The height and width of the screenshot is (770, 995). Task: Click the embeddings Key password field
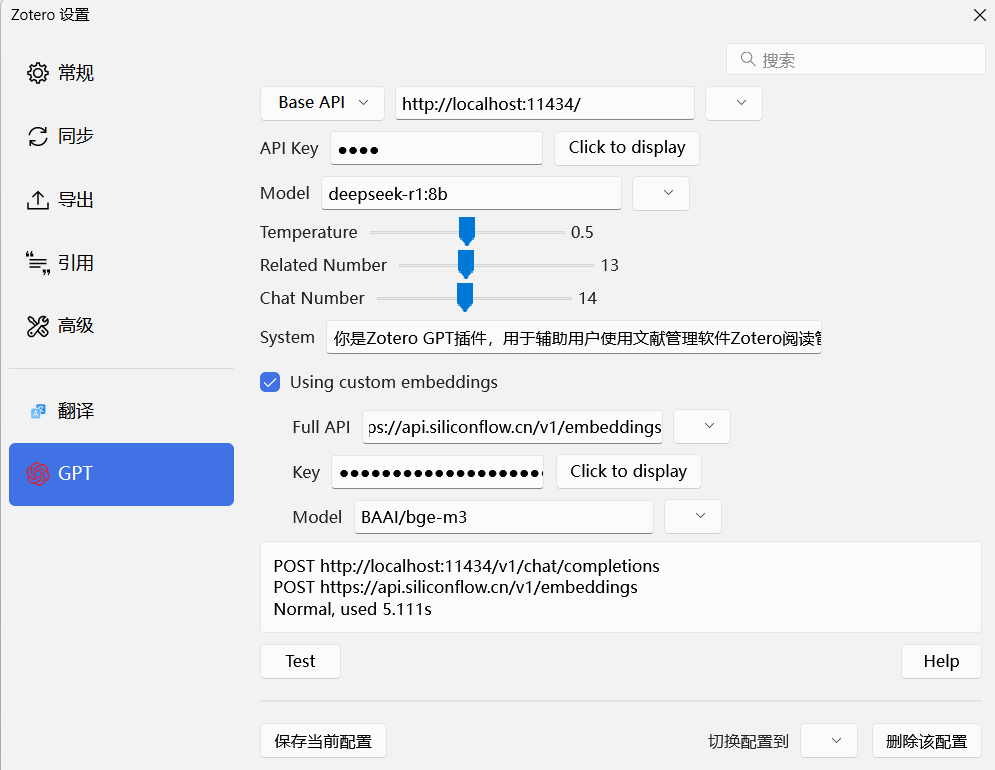point(437,472)
